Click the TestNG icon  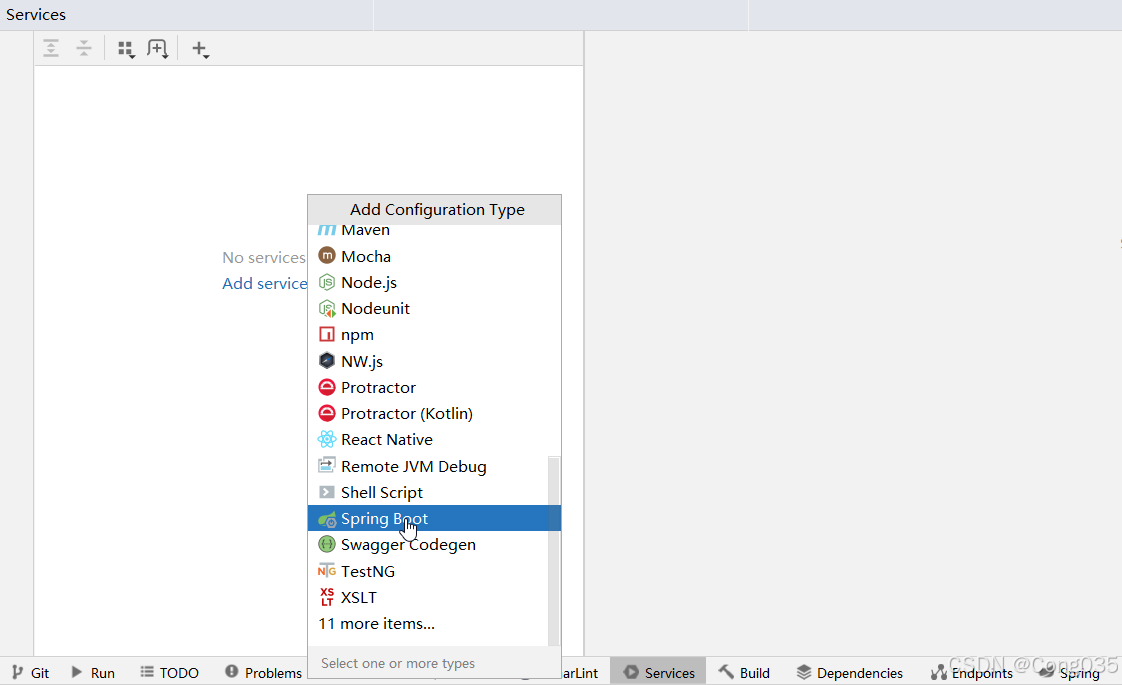[327, 570]
